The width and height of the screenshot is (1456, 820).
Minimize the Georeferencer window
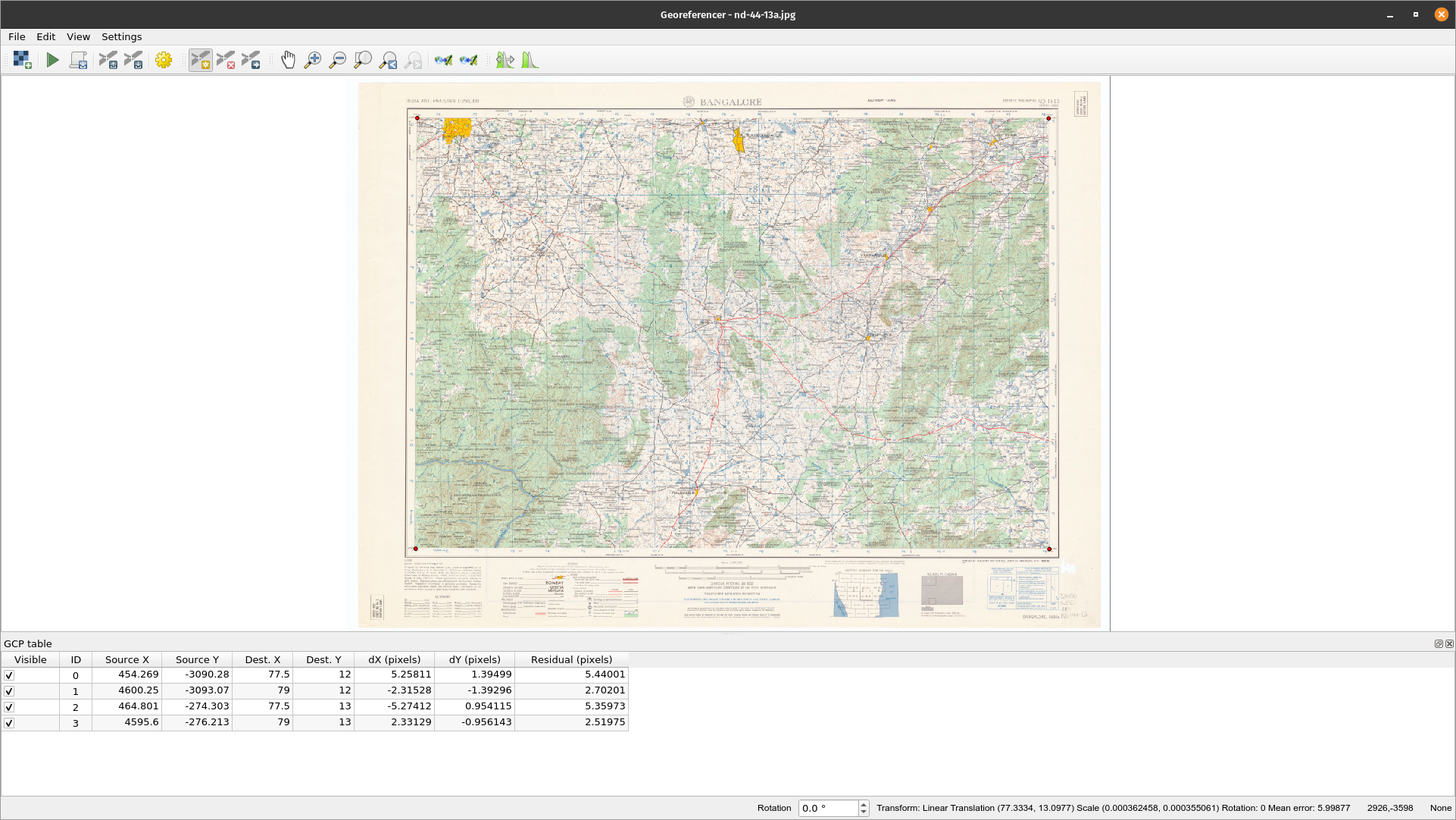[x=1390, y=14]
